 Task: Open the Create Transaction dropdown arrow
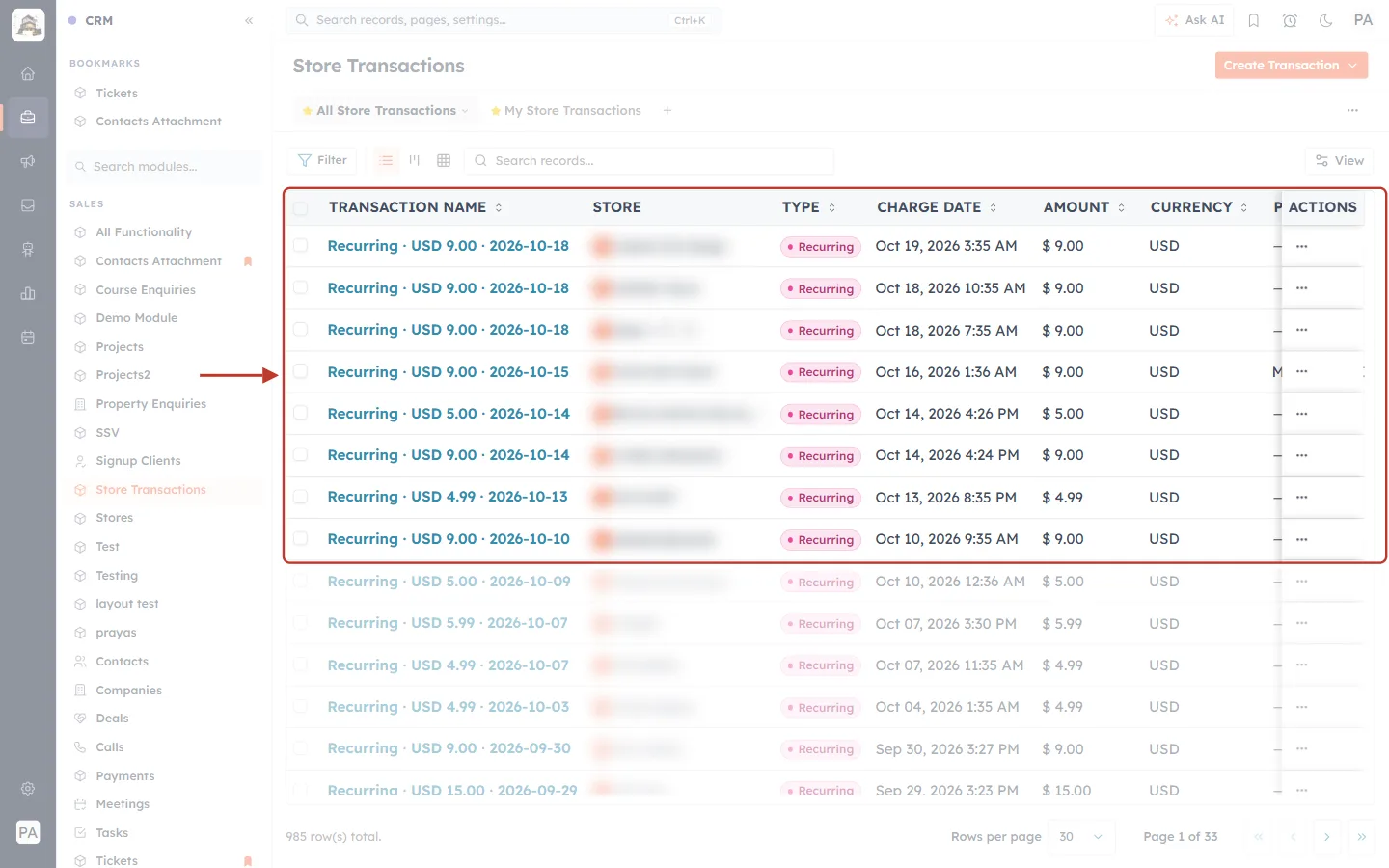coord(1353,66)
